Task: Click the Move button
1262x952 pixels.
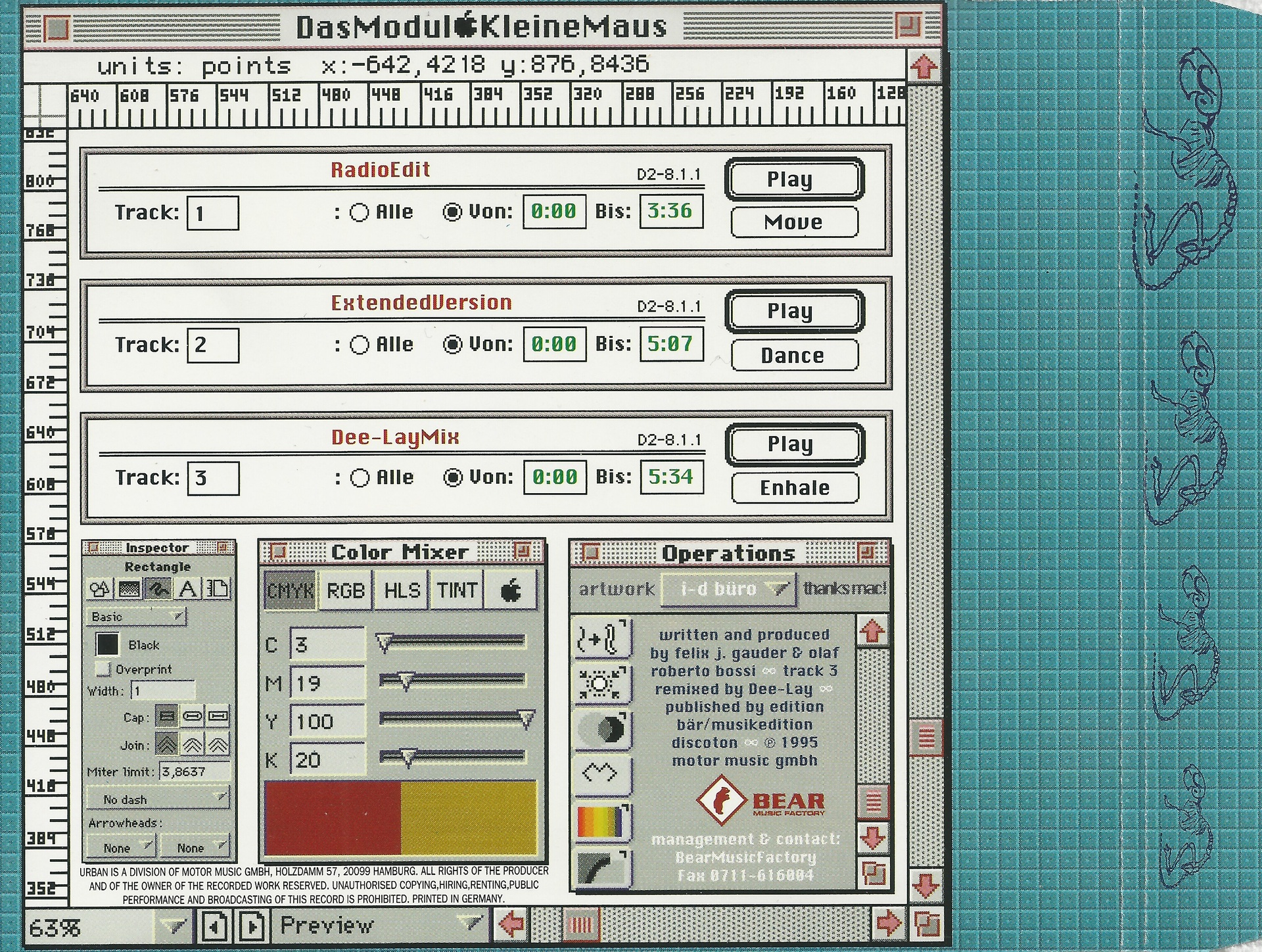Action: click(794, 222)
